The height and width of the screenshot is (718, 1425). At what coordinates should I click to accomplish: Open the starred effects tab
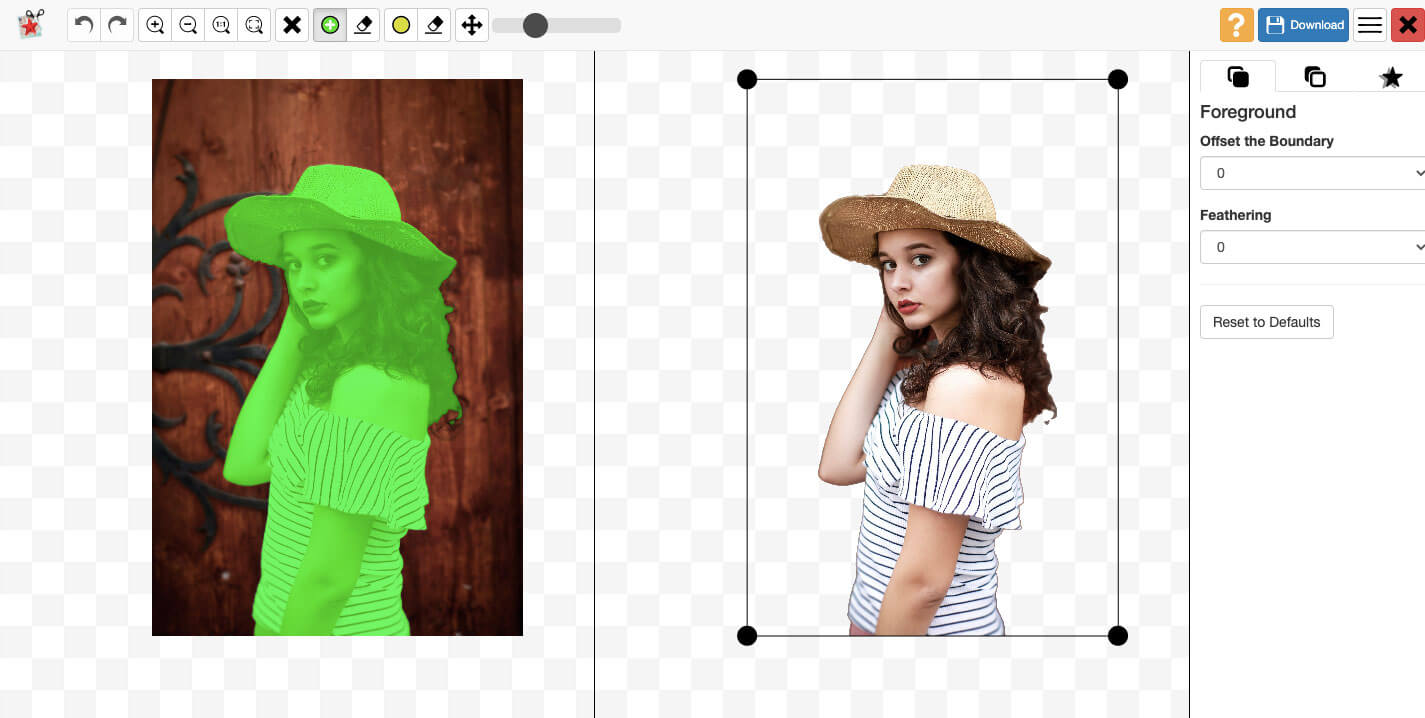[x=1391, y=75]
